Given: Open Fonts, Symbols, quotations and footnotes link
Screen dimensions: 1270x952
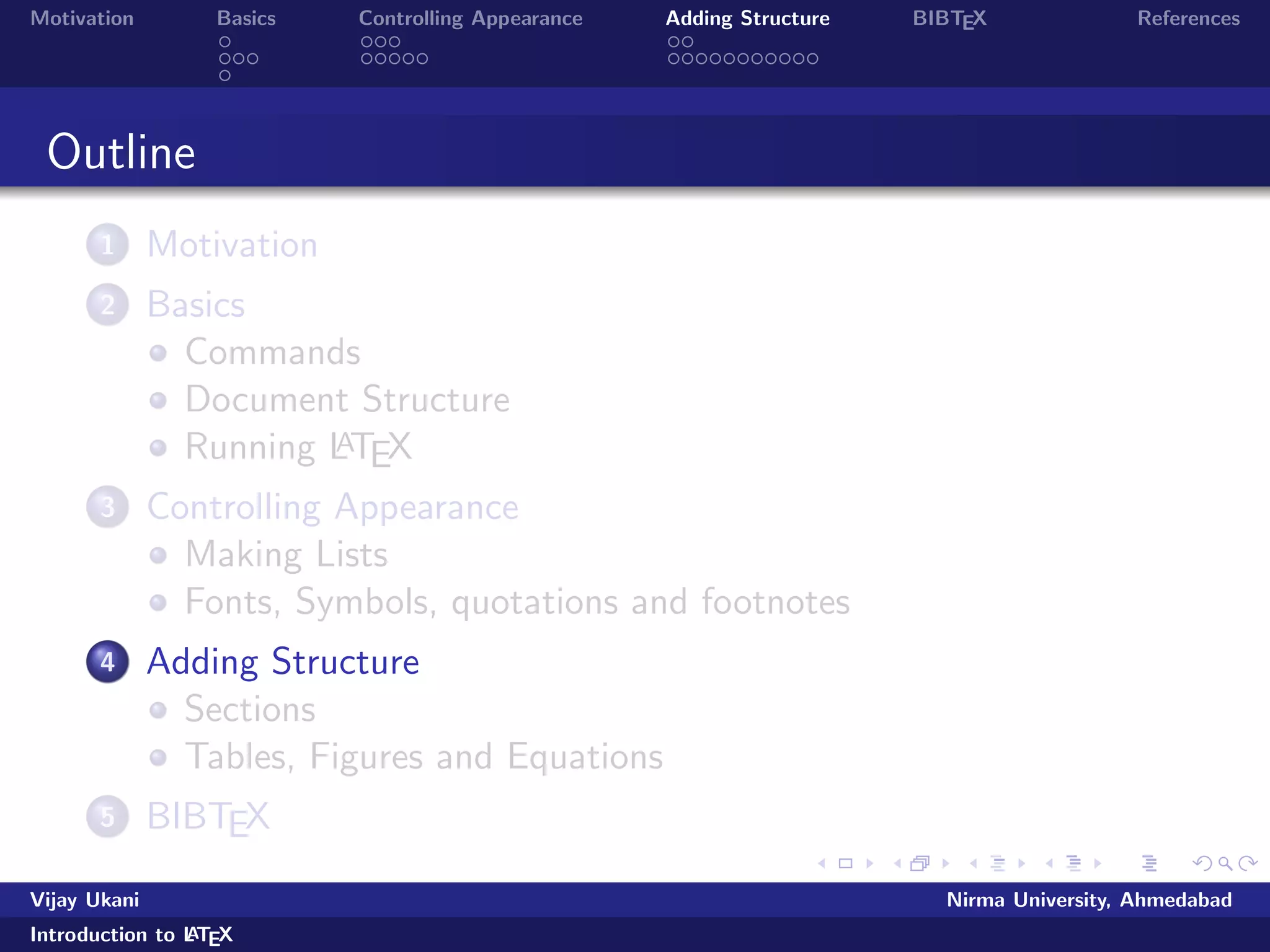Looking at the screenshot, I should click(518, 602).
